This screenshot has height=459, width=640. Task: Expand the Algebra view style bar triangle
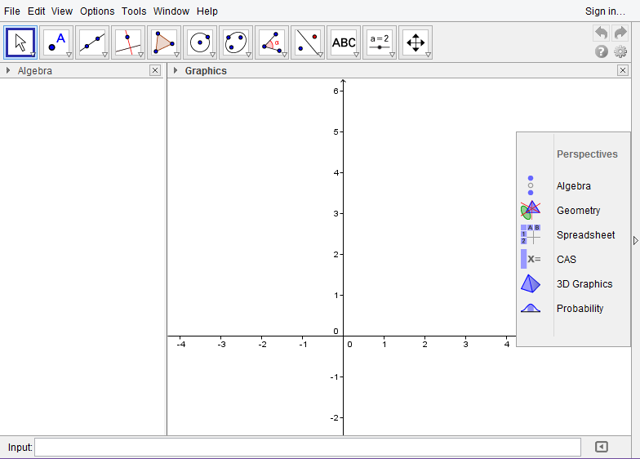8,71
